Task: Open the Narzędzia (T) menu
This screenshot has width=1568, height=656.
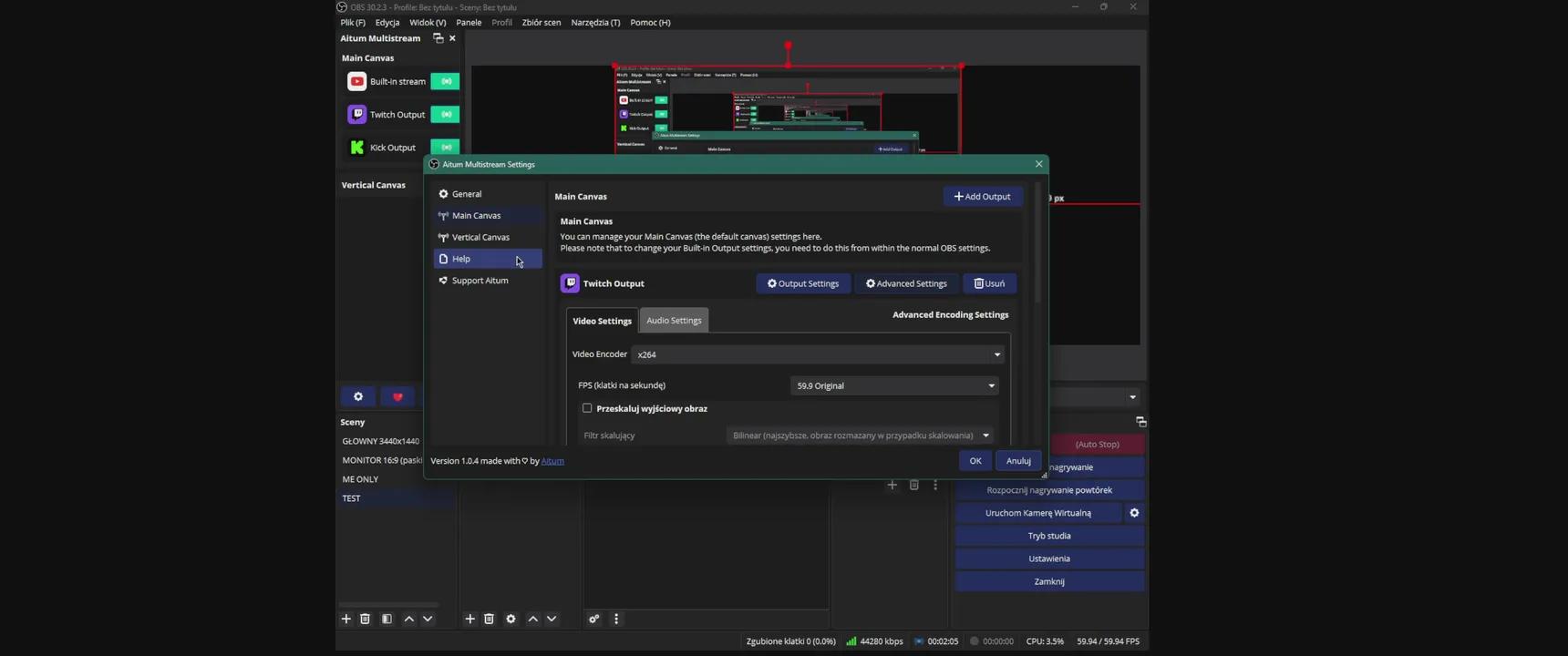Action: 595,23
